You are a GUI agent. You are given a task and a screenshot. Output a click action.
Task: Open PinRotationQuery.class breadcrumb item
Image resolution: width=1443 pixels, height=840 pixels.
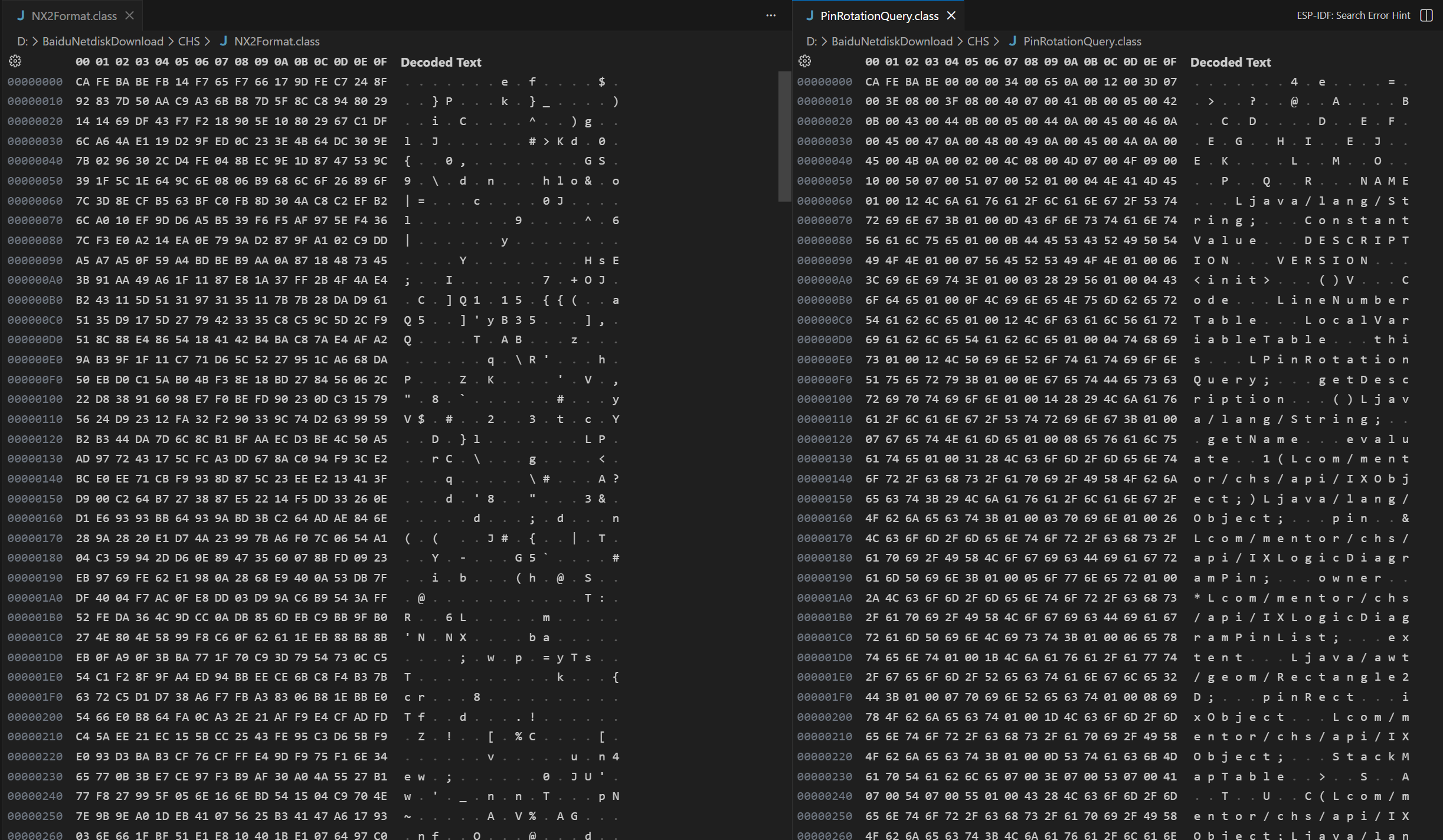pyautogui.click(x=1082, y=41)
